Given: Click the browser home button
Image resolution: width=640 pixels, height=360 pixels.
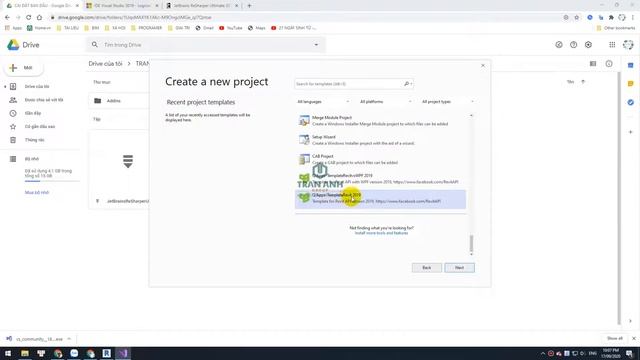Looking at the screenshot, I should coord(39,18).
